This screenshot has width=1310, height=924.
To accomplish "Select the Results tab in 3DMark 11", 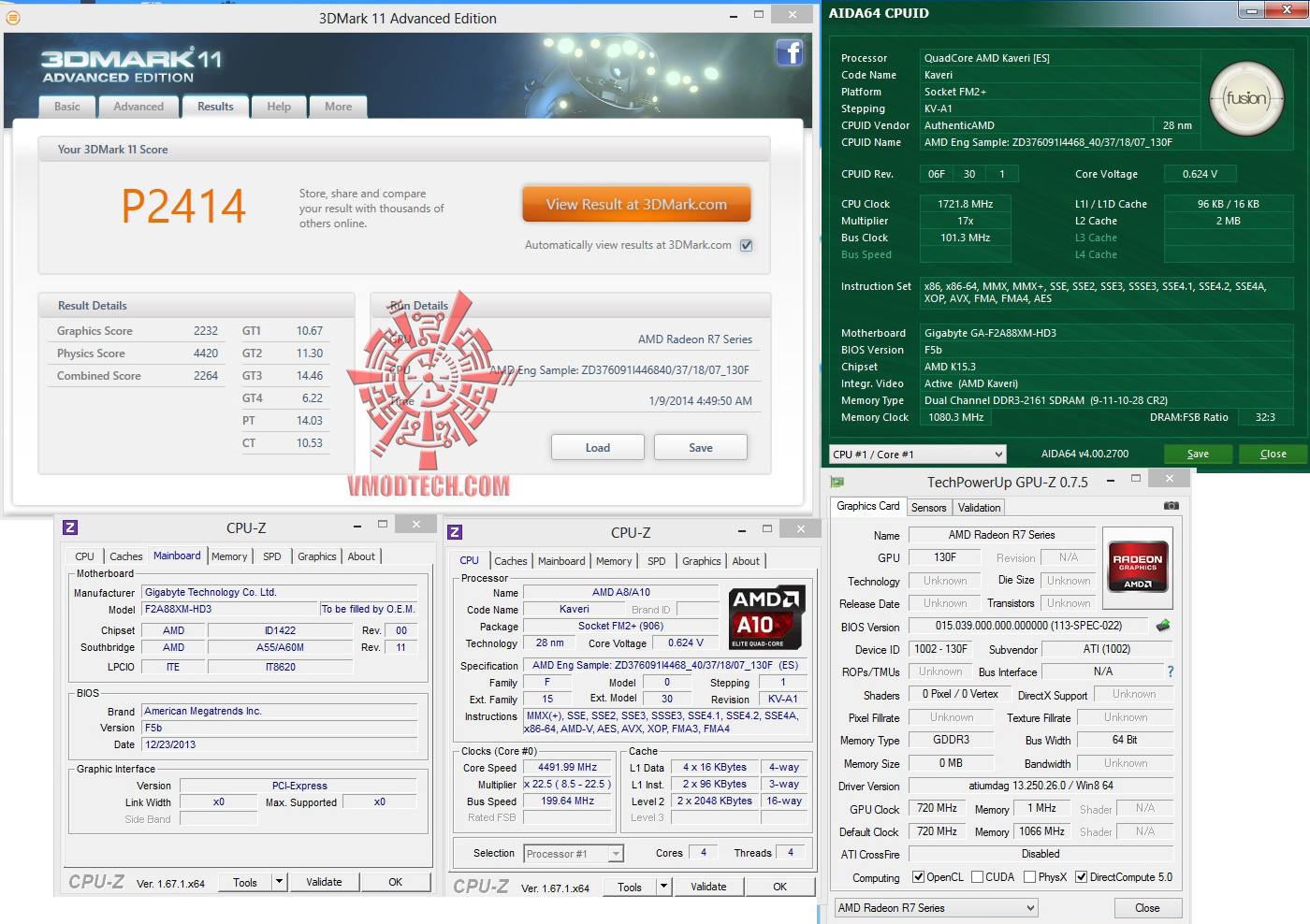I will click(x=215, y=107).
